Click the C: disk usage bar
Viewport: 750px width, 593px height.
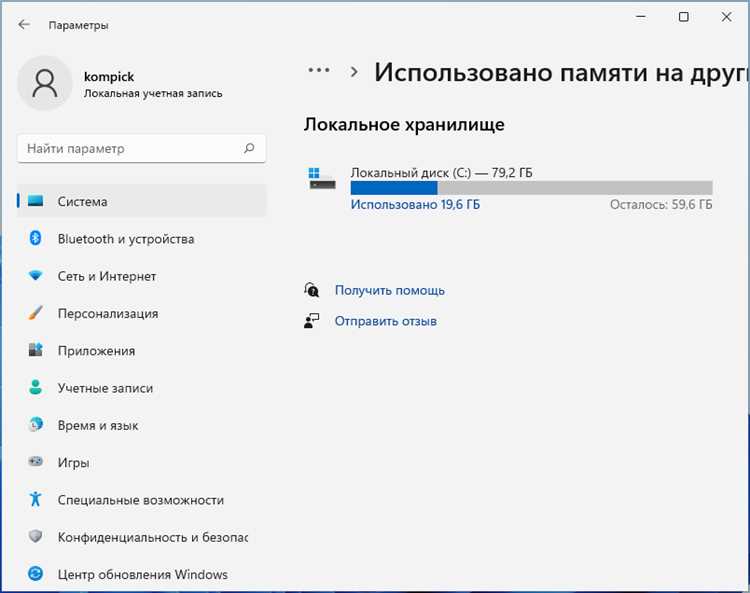point(531,187)
